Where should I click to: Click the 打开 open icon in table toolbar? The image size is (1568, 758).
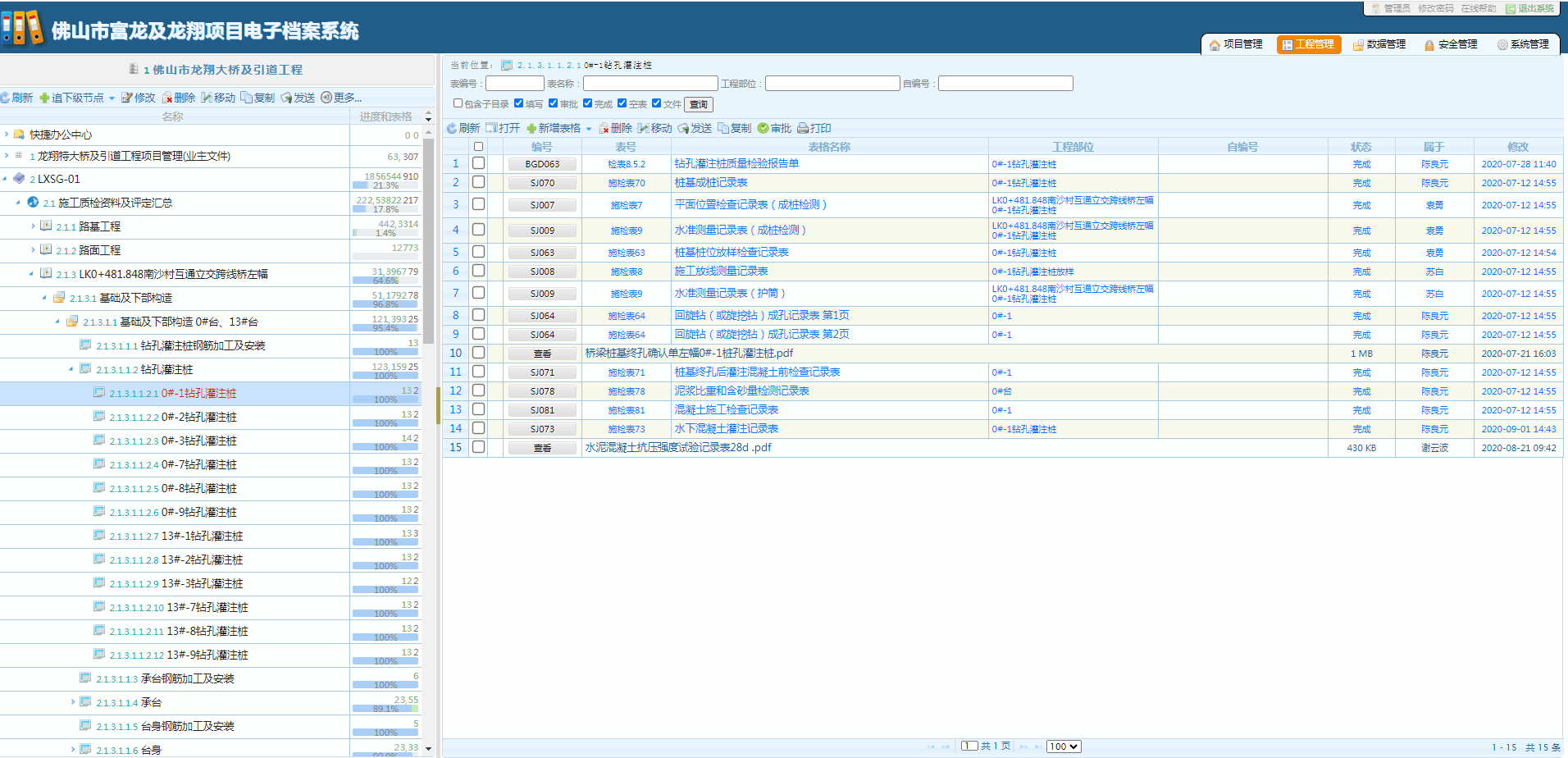(x=491, y=128)
